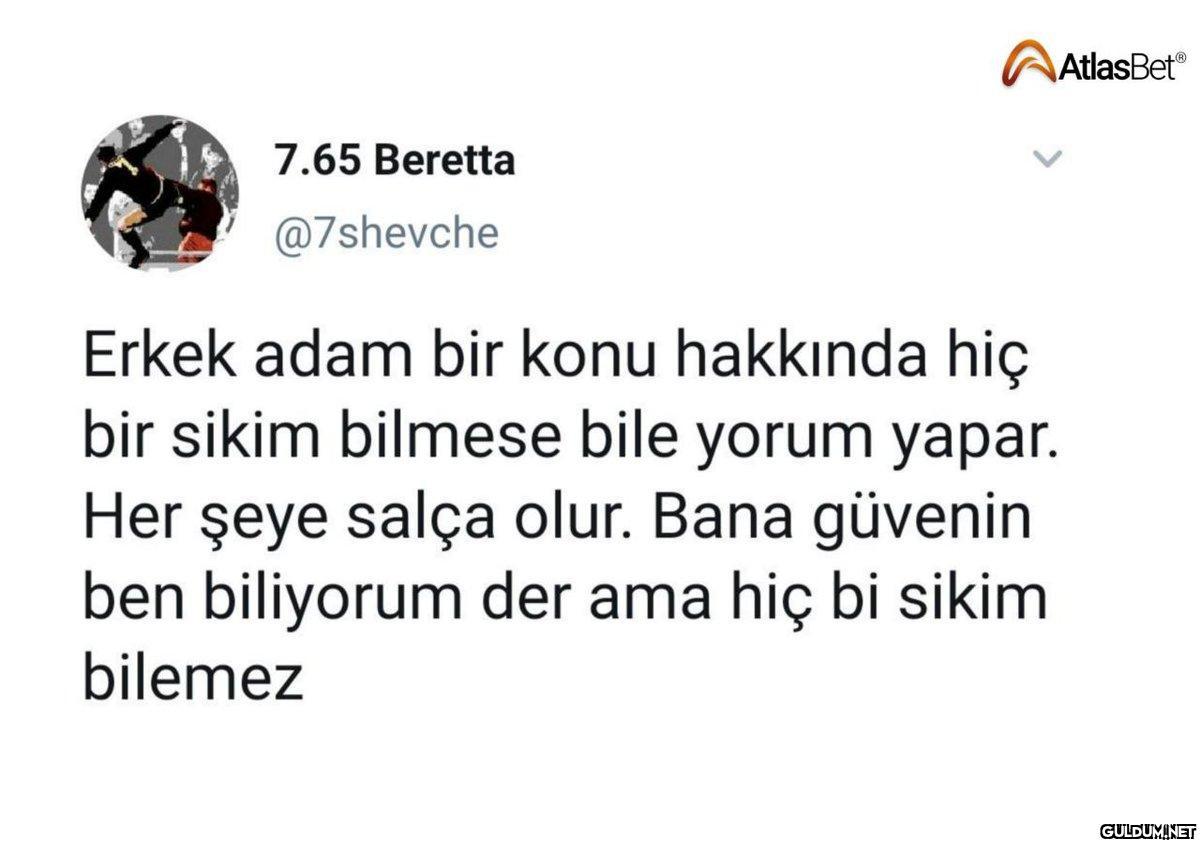Viewport: 1200px width, 843px height.
Task: Visit the @7shevche handle link
Action: tap(386, 233)
